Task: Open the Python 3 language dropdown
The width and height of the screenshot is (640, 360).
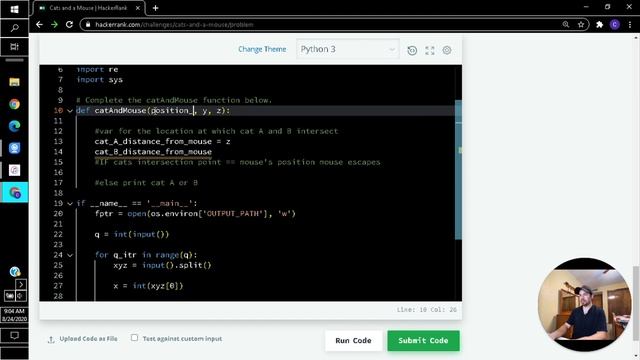Action: coord(348,49)
